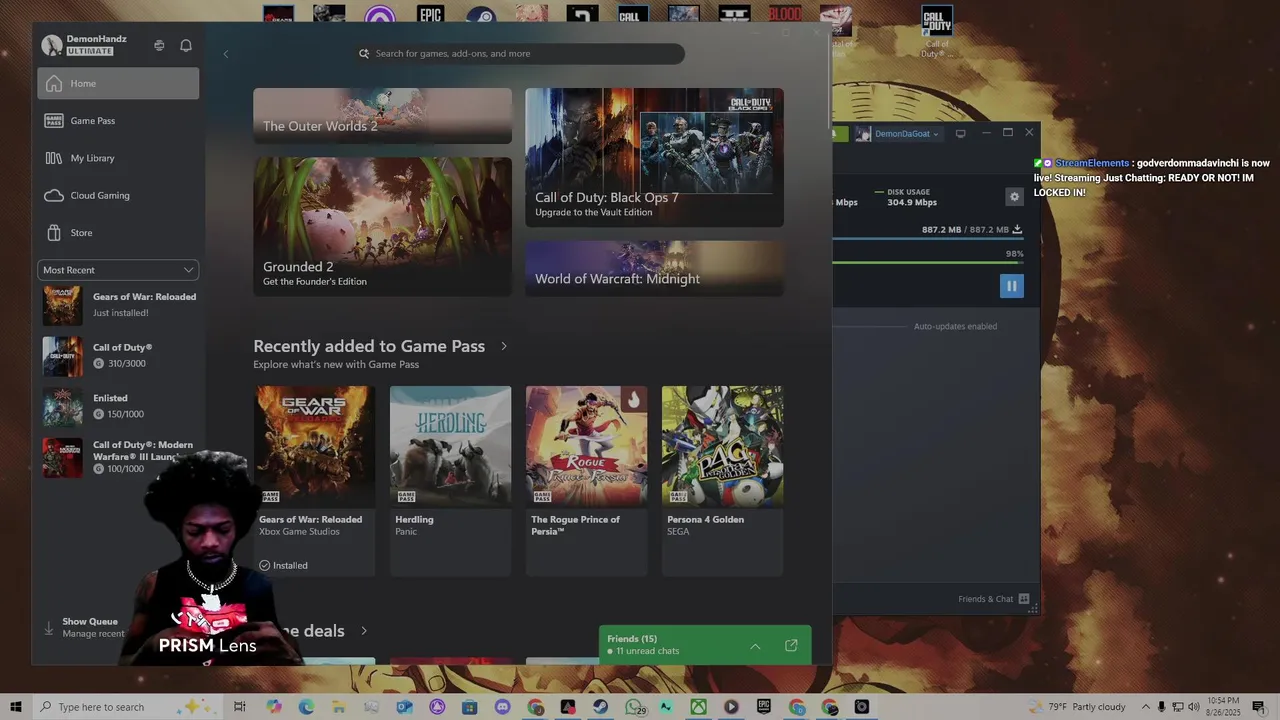Open the Call of Duty desktop shortcut
The height and width of the screenshot is (720, 1280).
tap(937, 30)
